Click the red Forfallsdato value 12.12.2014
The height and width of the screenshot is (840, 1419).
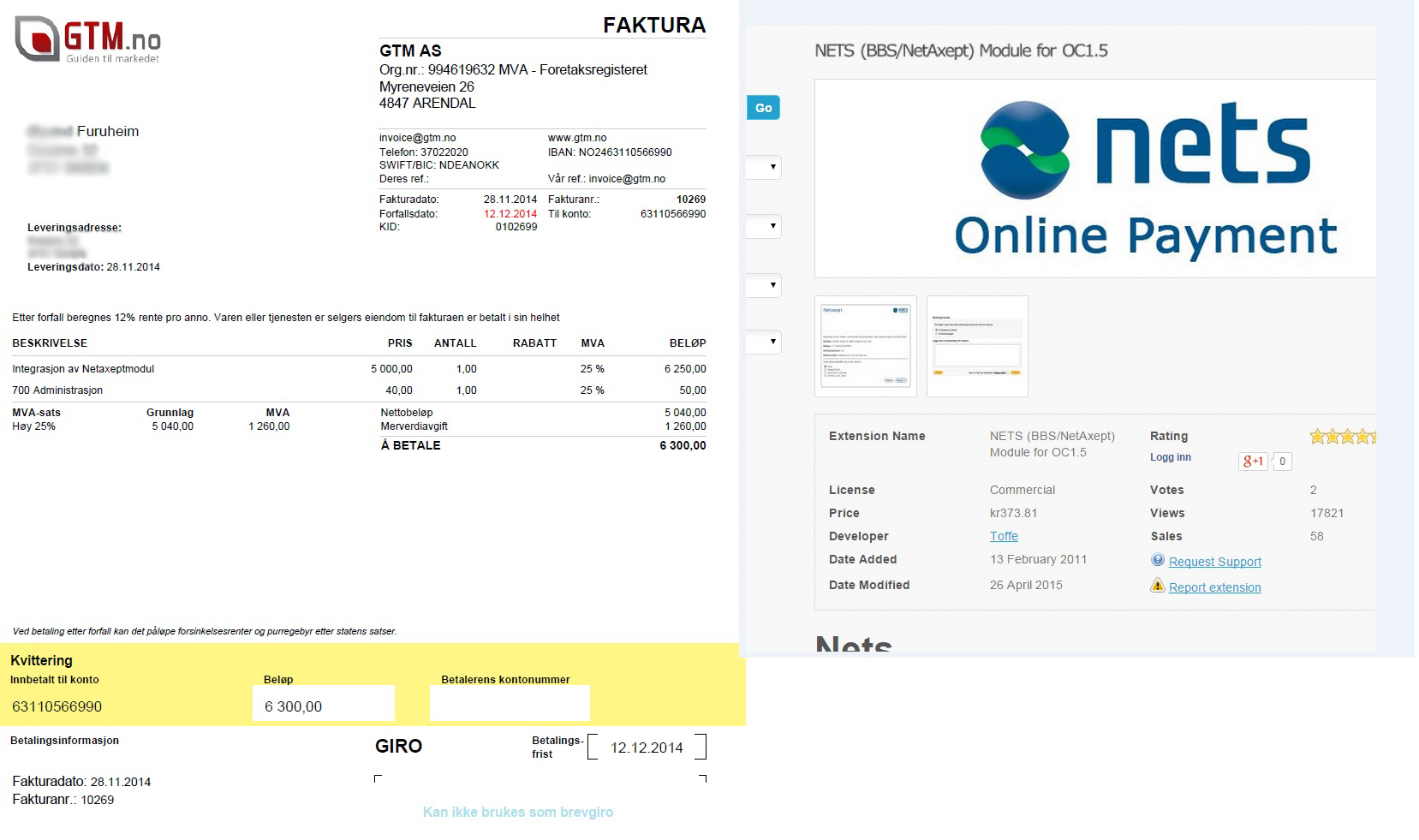(510, 214)
